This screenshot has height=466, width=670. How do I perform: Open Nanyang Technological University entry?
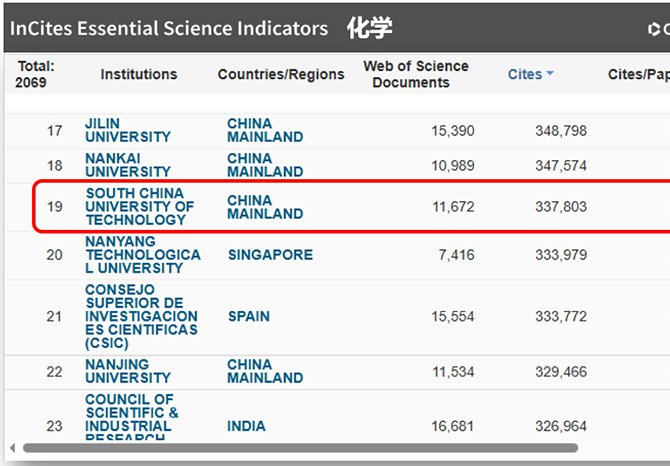pyautogui.click(x=143, y=255)
